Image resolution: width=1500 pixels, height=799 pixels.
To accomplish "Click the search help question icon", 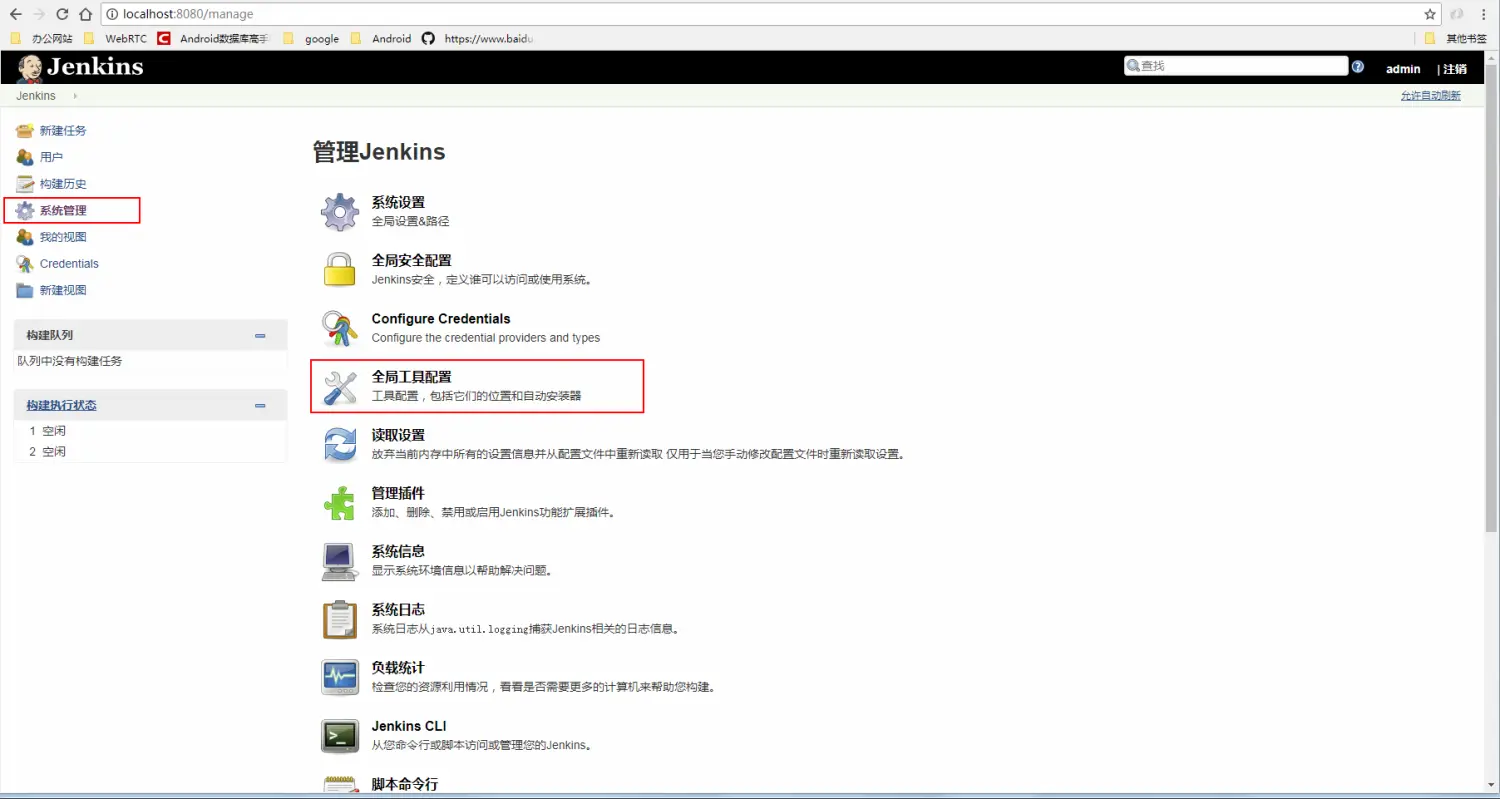I will click(1358, 67).
